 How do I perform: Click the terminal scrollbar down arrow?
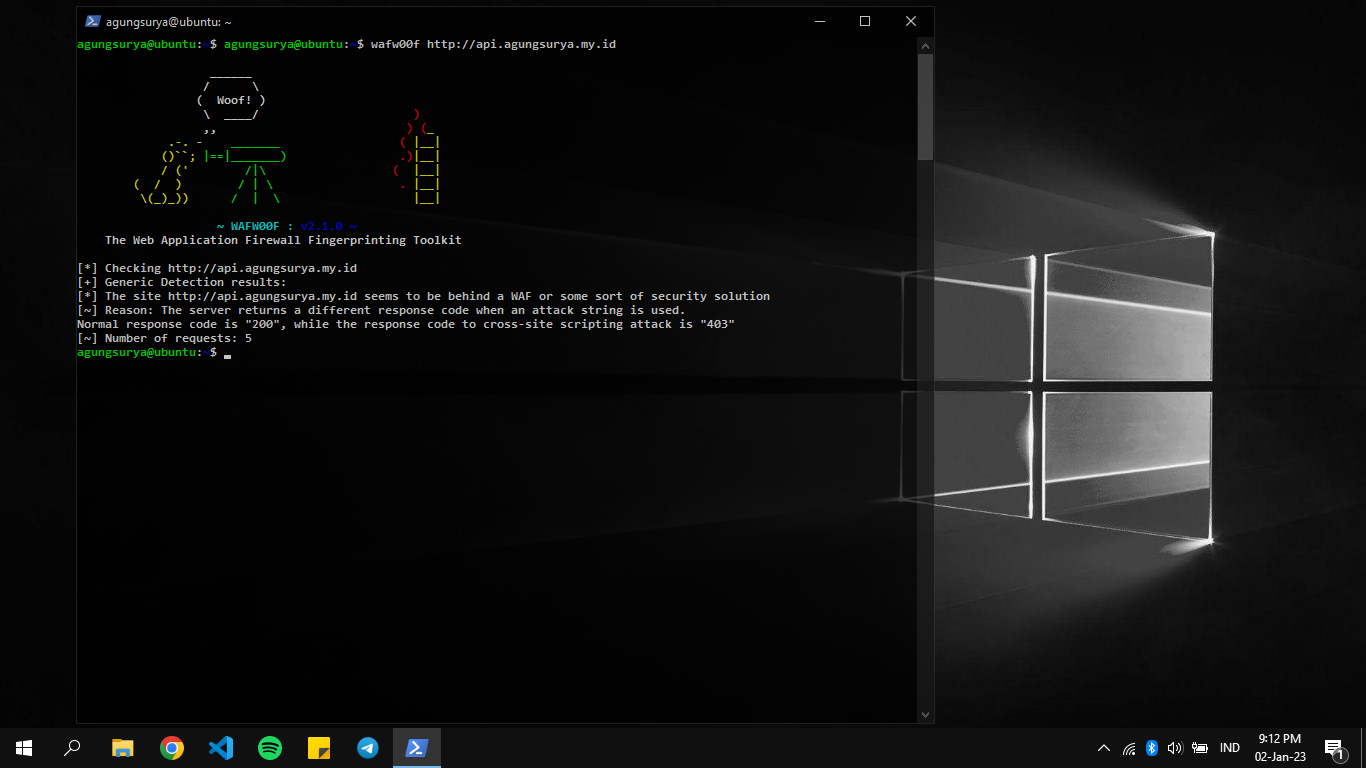coord(925,714)
